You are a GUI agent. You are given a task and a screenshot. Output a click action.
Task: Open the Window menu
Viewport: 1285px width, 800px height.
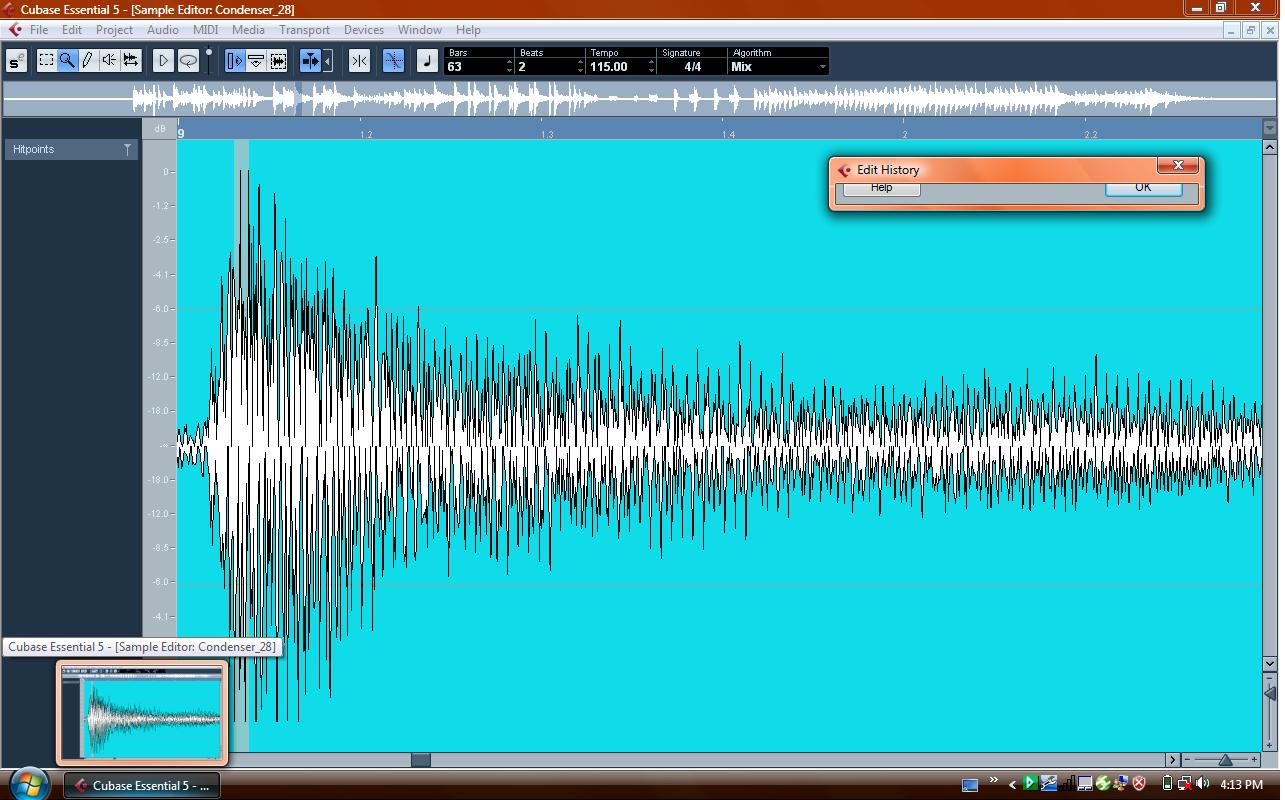pos(420,30)
